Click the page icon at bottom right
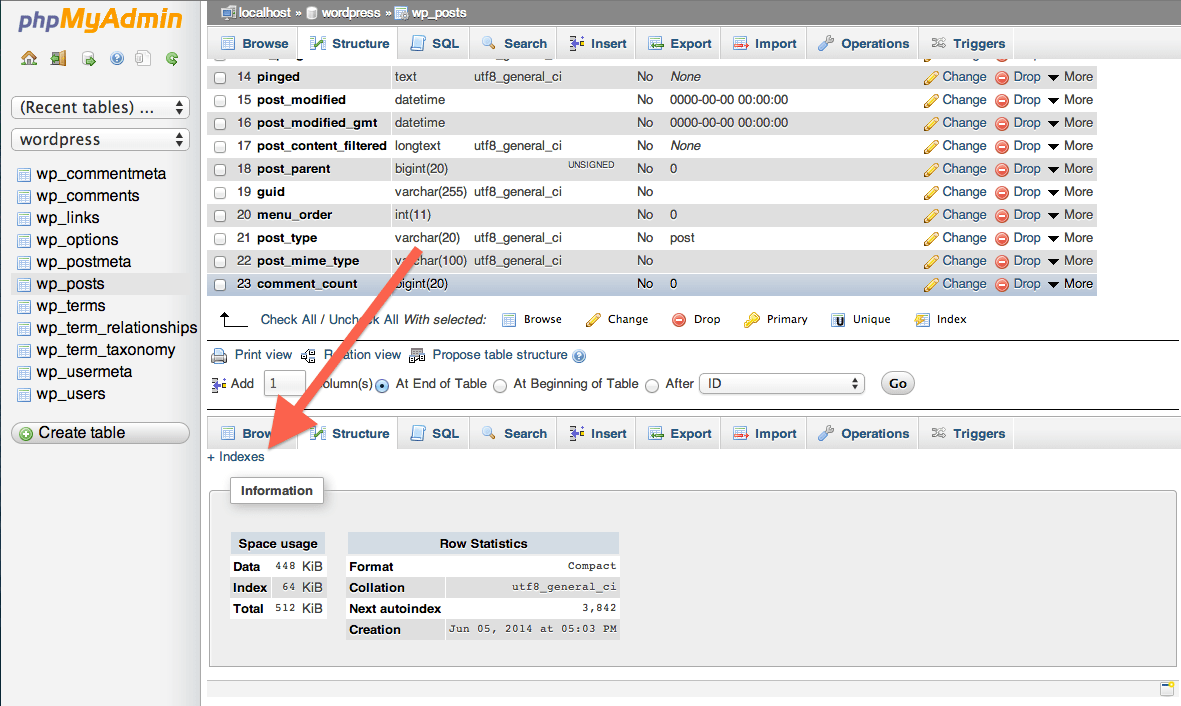The image size is (1181, 706). (1167, 688)
